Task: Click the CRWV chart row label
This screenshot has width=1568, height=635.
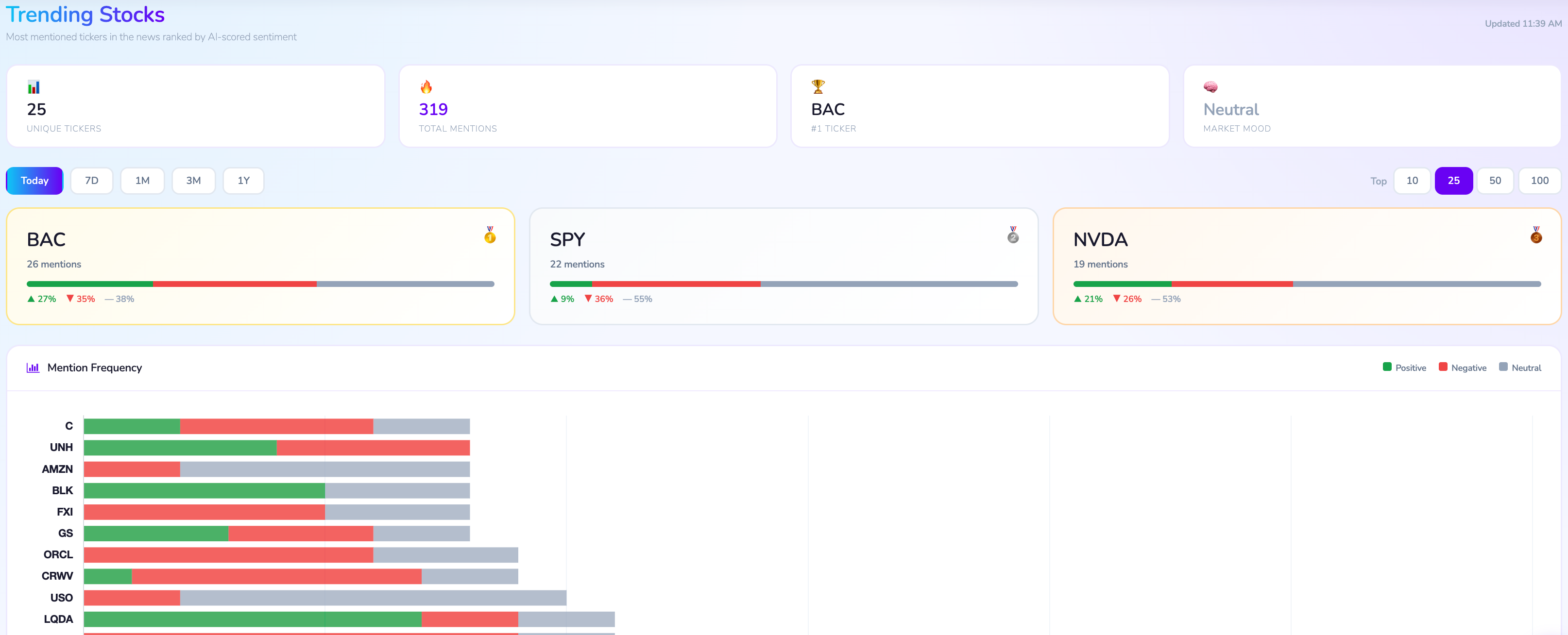Action: (x=57, y=576)
